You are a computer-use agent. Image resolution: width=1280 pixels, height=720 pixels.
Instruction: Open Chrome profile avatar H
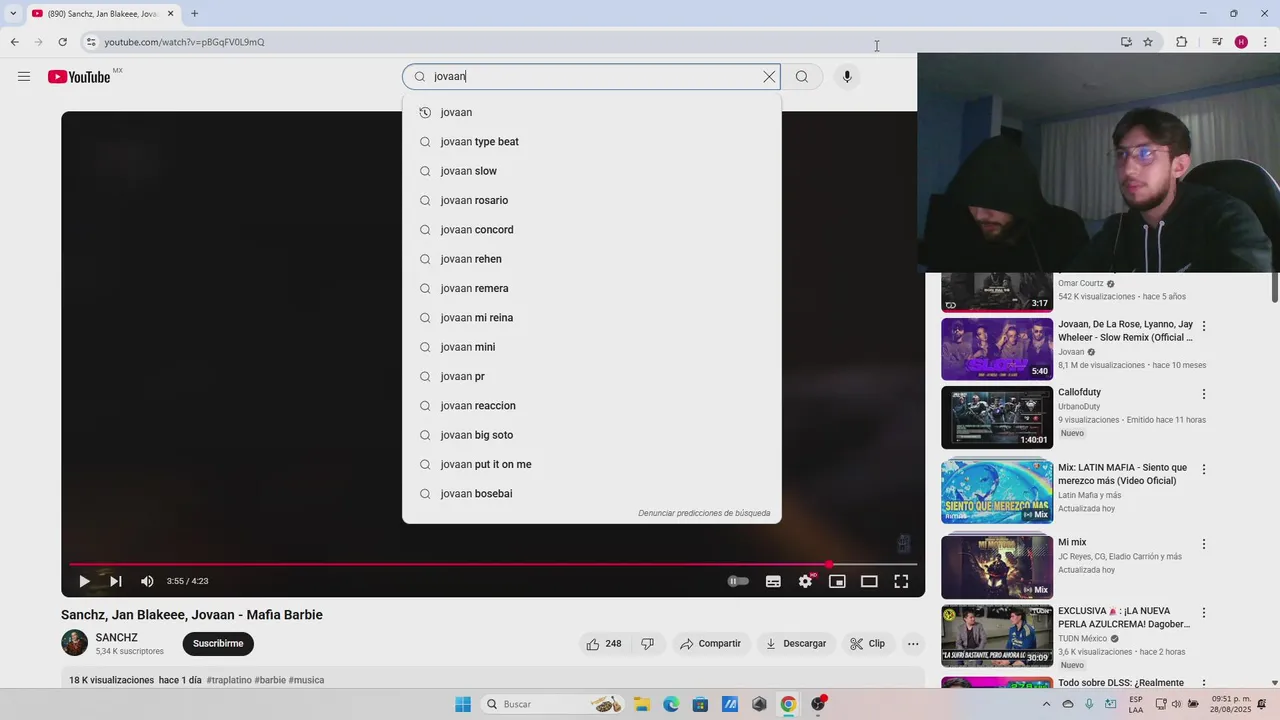pyautogui.click(x=1241, y=42)
